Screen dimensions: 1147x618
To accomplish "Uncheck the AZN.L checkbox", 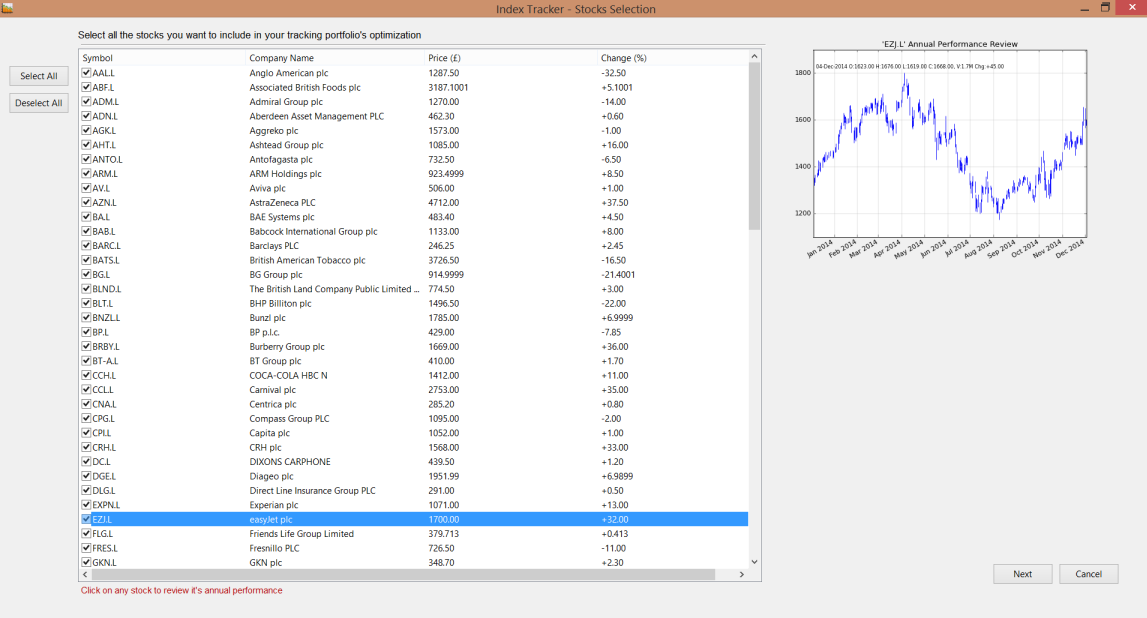I will pyautogui.click(x=86, y=203).
